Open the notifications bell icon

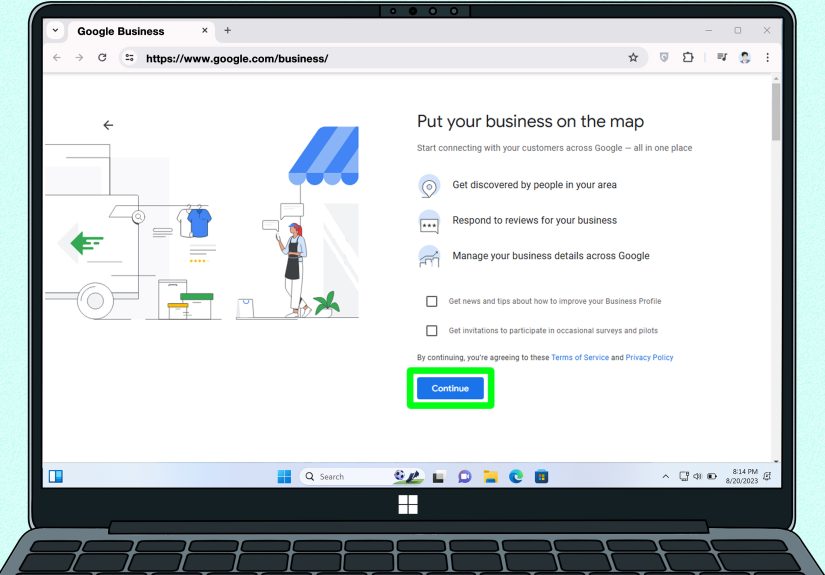coord(767,476)
